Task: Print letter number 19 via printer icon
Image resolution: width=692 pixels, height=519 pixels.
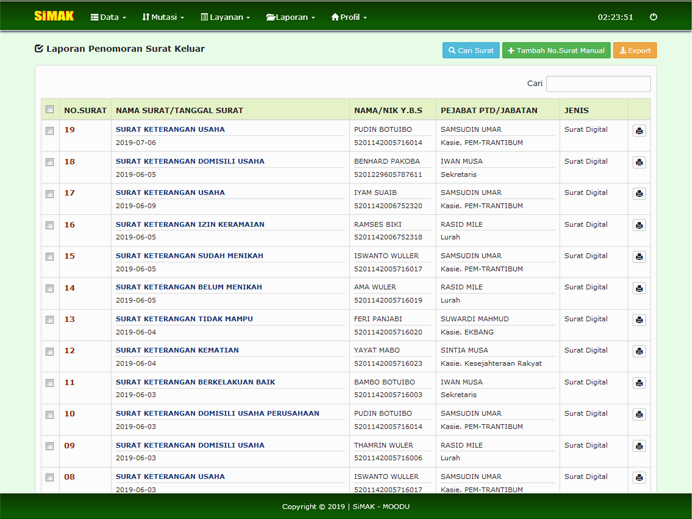Action: pos(639,131)
